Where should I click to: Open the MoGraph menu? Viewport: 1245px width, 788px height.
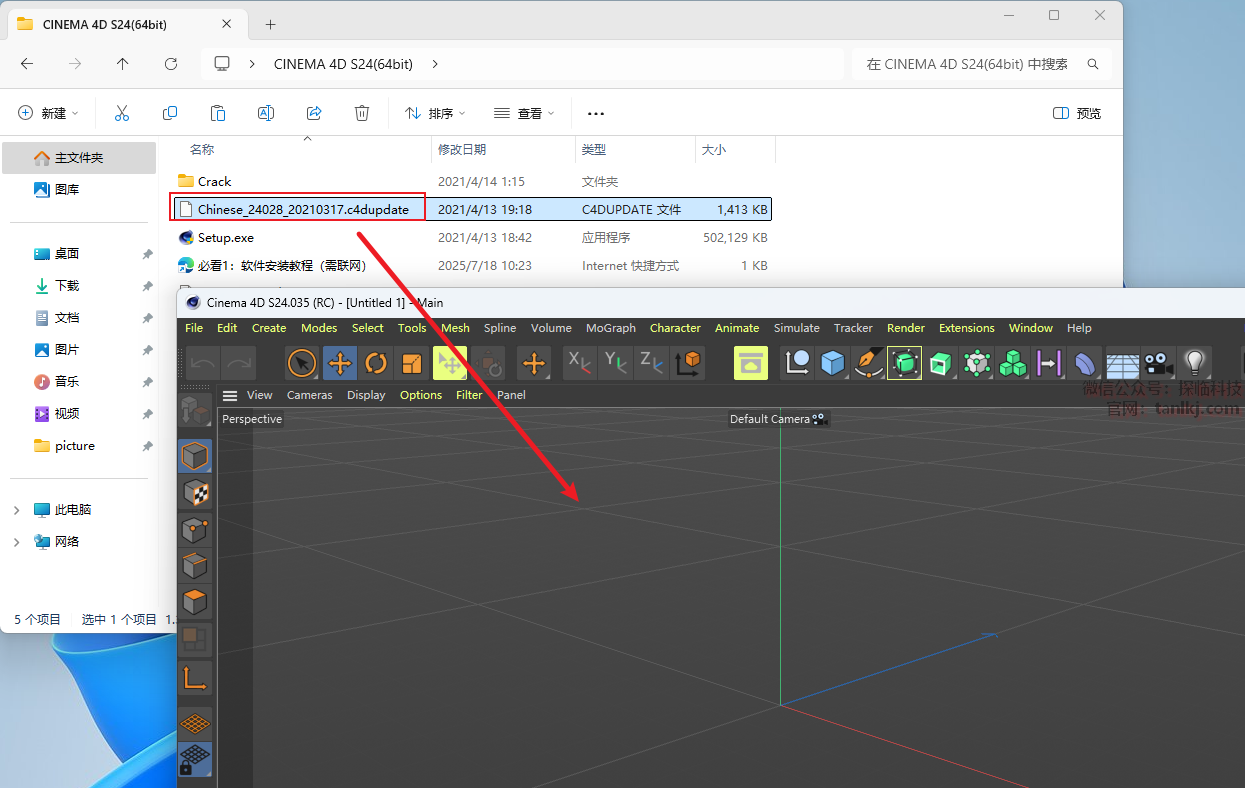pos(610,328)
